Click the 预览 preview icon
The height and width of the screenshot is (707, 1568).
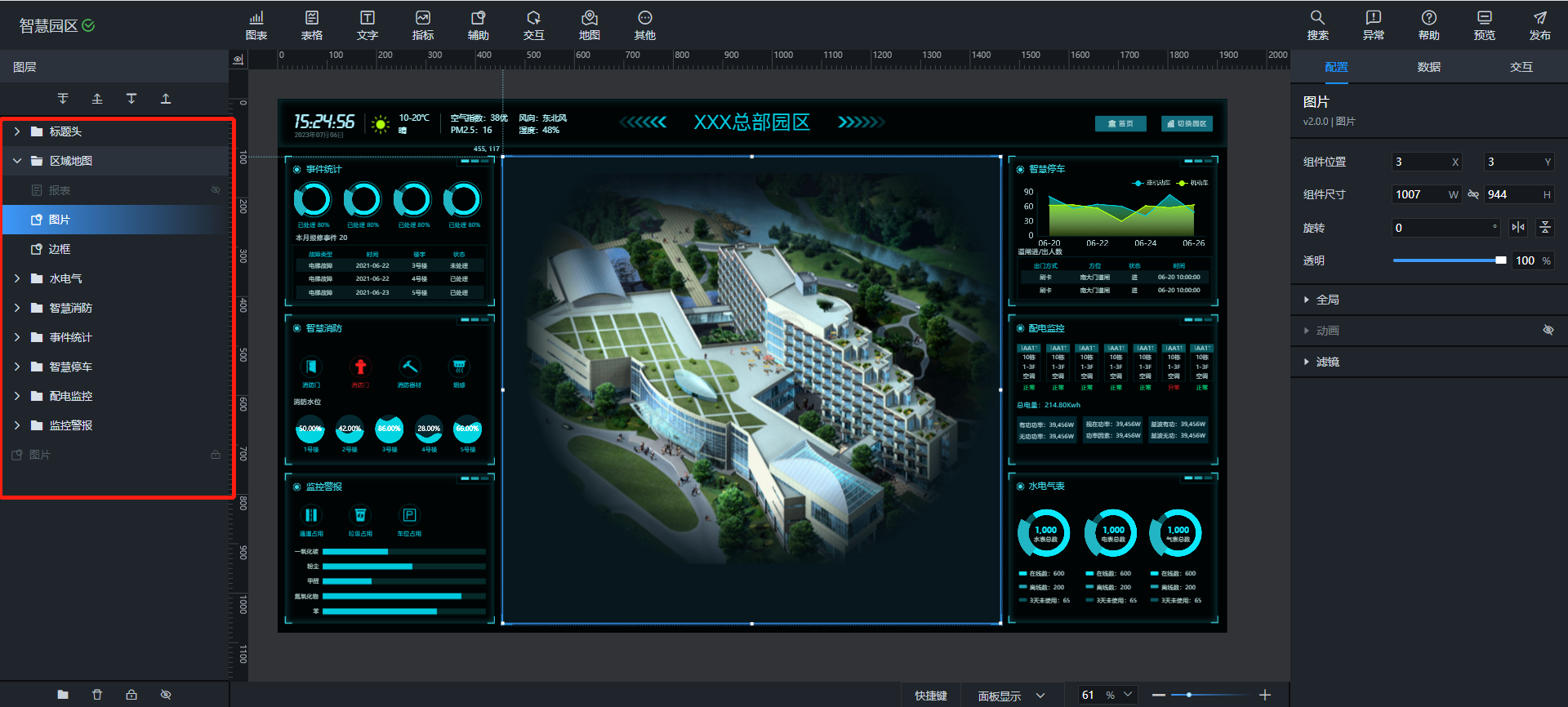pos(1484,24)
